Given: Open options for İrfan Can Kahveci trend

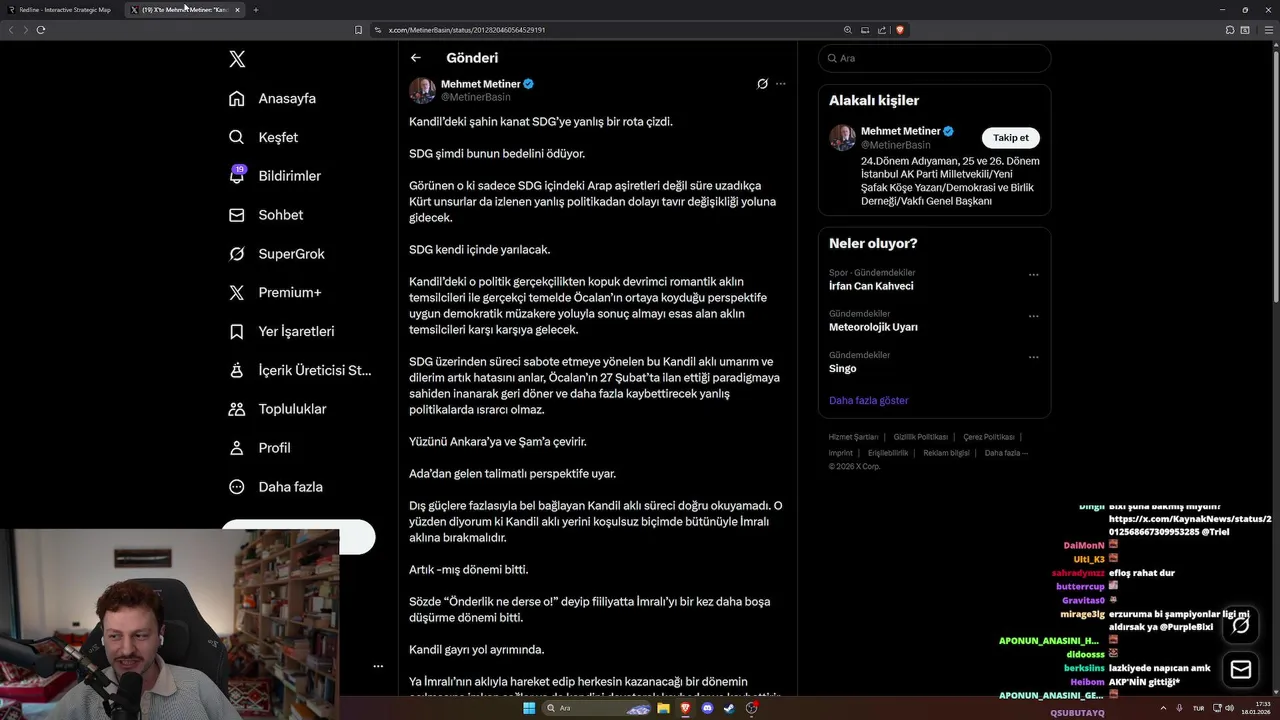Looking at the screenshot, I should (1034, 275).
